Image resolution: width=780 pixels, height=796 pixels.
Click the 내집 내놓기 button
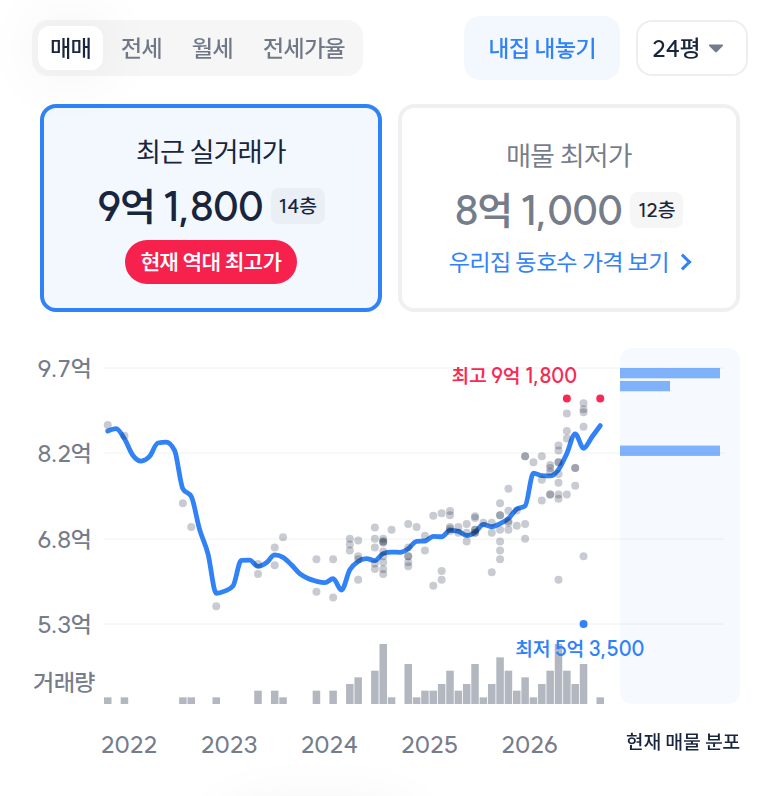point(542,48)
